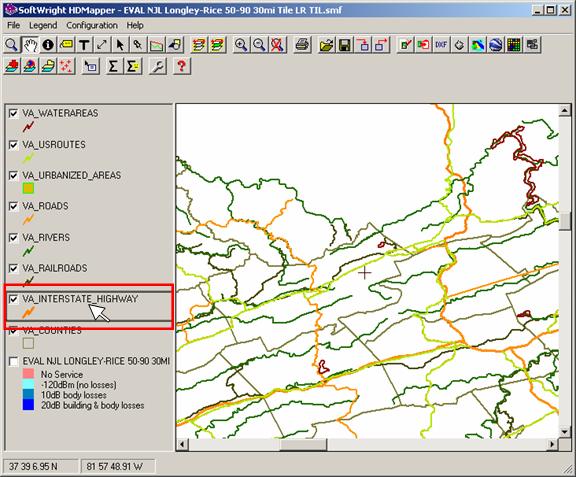Click latitude readout 37 39 6.95 N
Screen dimensions: 576x477
tap(33, 467)
